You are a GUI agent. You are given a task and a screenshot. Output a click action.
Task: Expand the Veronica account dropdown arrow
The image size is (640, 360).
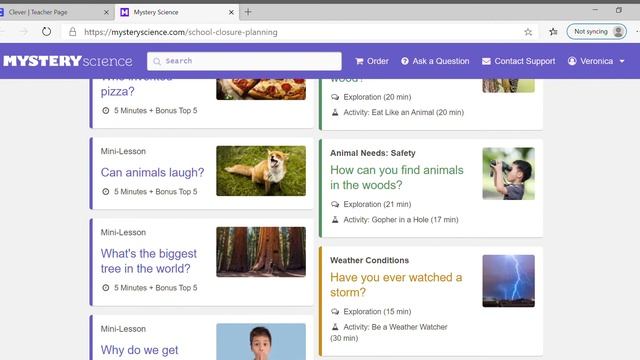(x=622, y=61)
